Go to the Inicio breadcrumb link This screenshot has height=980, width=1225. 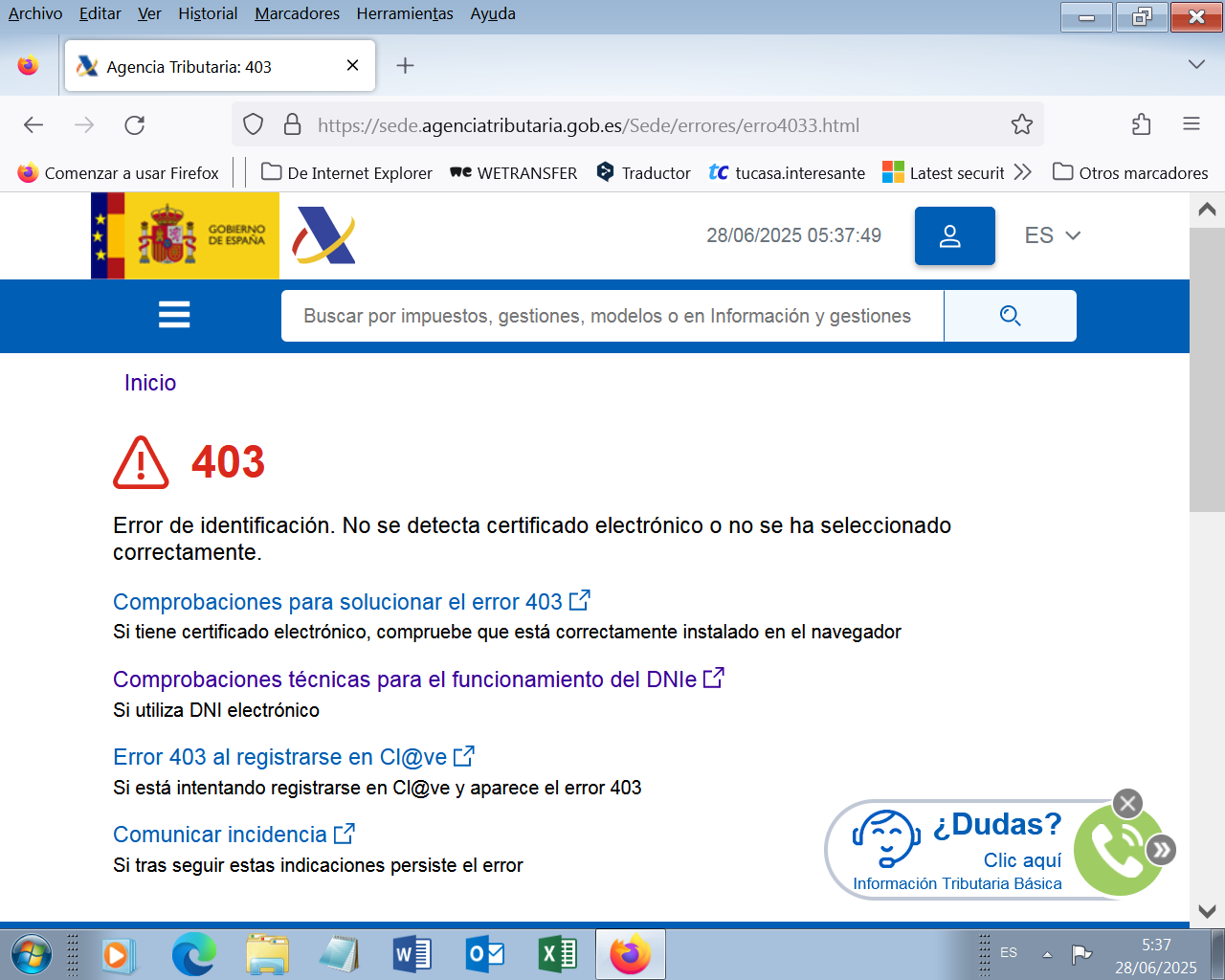(150, 383)
